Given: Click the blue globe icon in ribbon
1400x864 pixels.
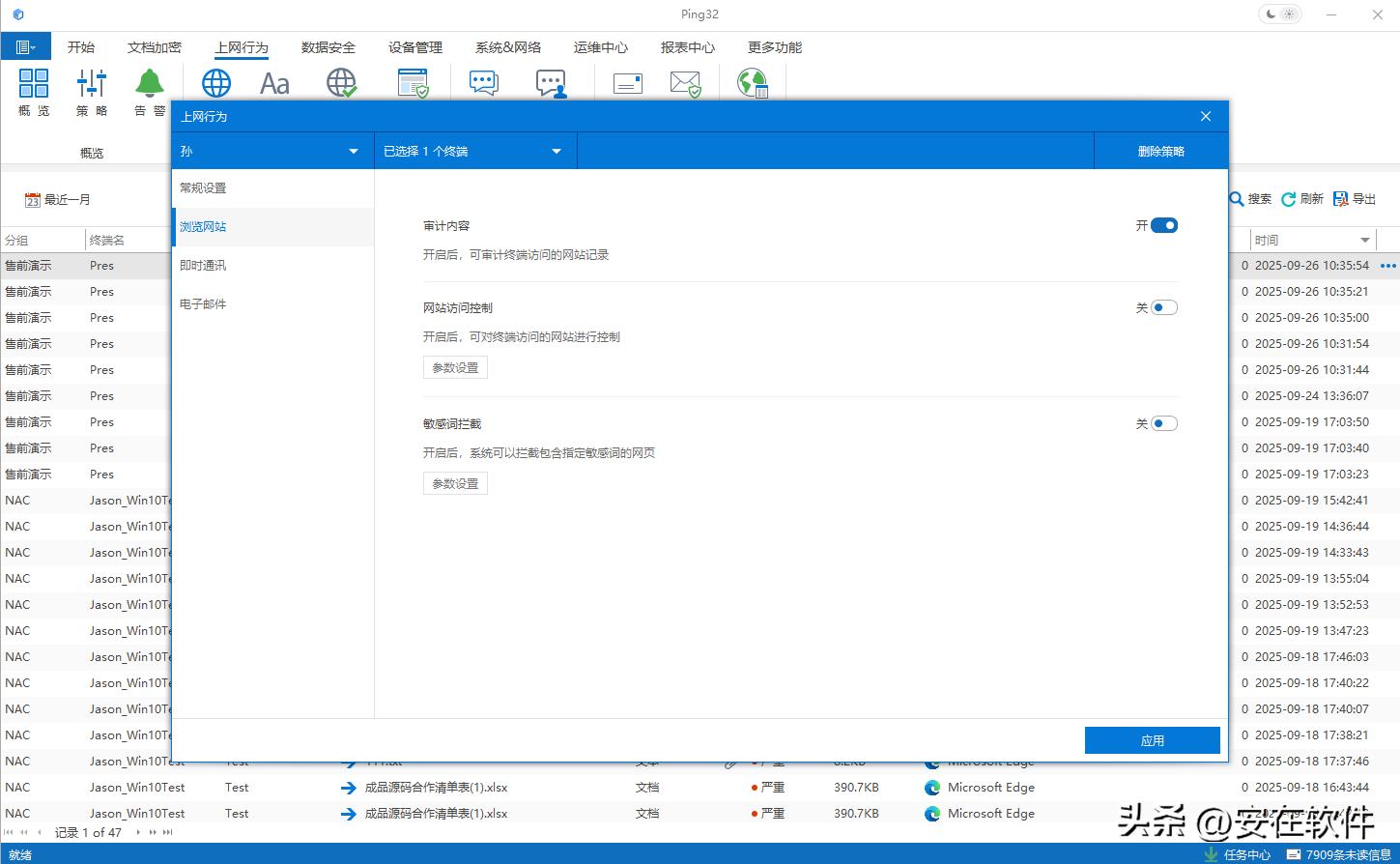Looking at the screenshot, I should (x=216, y=83).
